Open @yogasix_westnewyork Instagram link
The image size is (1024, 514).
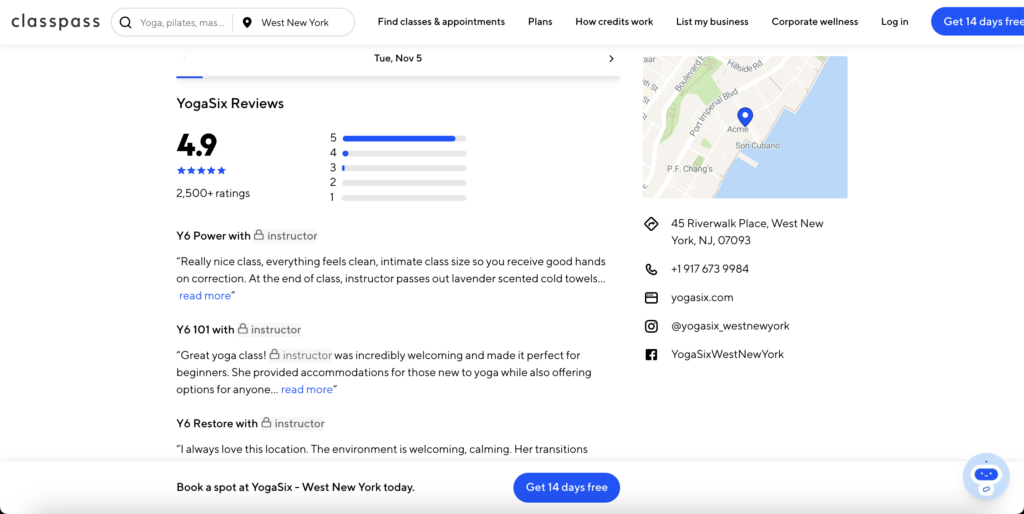pyautogui.click(x=730, y=326)
